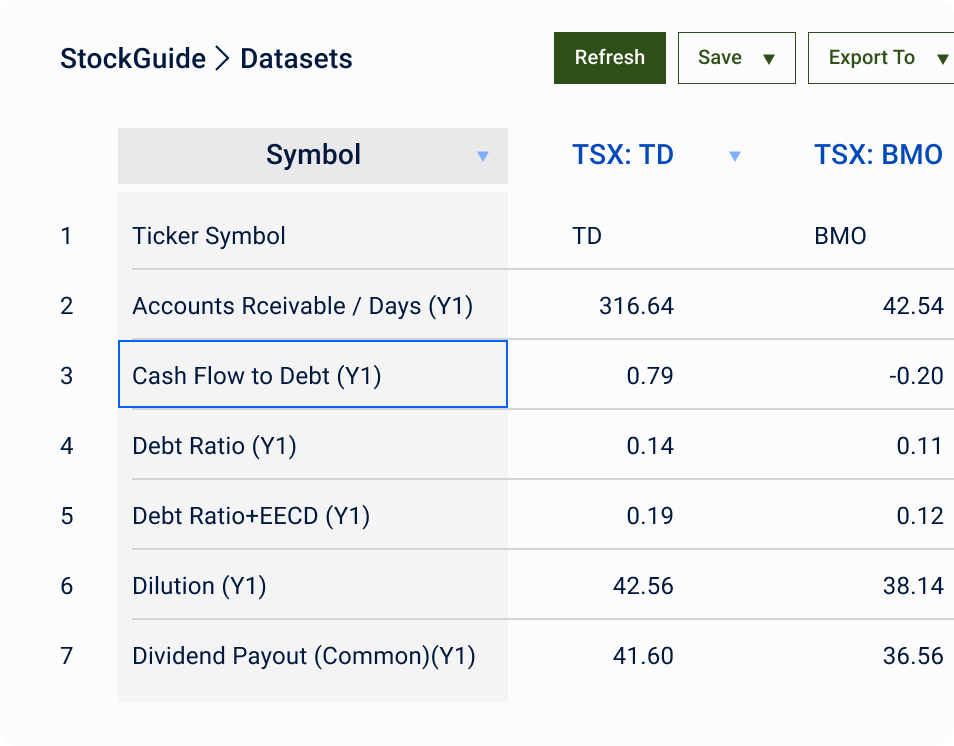The width and height of the screenshot is (954, 746).
Task: Click TD's Dividend Payout value 41.60
Action: [643, 656]
